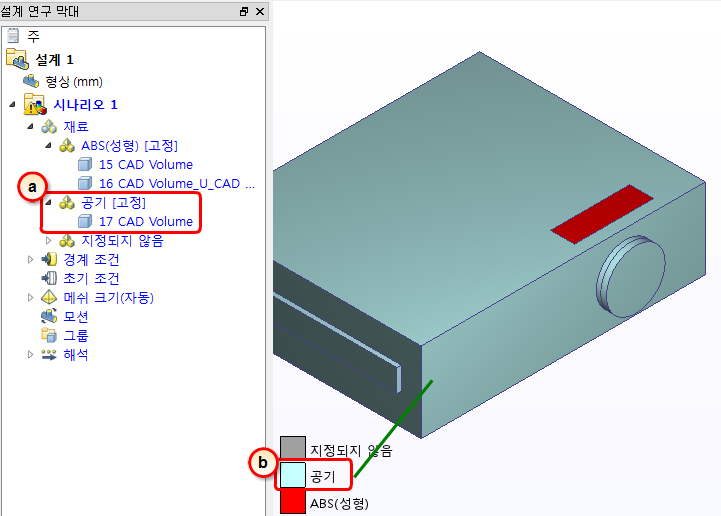Image resolution: width=721 pixels, height=516 pixels.
Task: Click the red ABS(성형) legend swatch
Action: [x=293, y=501]
